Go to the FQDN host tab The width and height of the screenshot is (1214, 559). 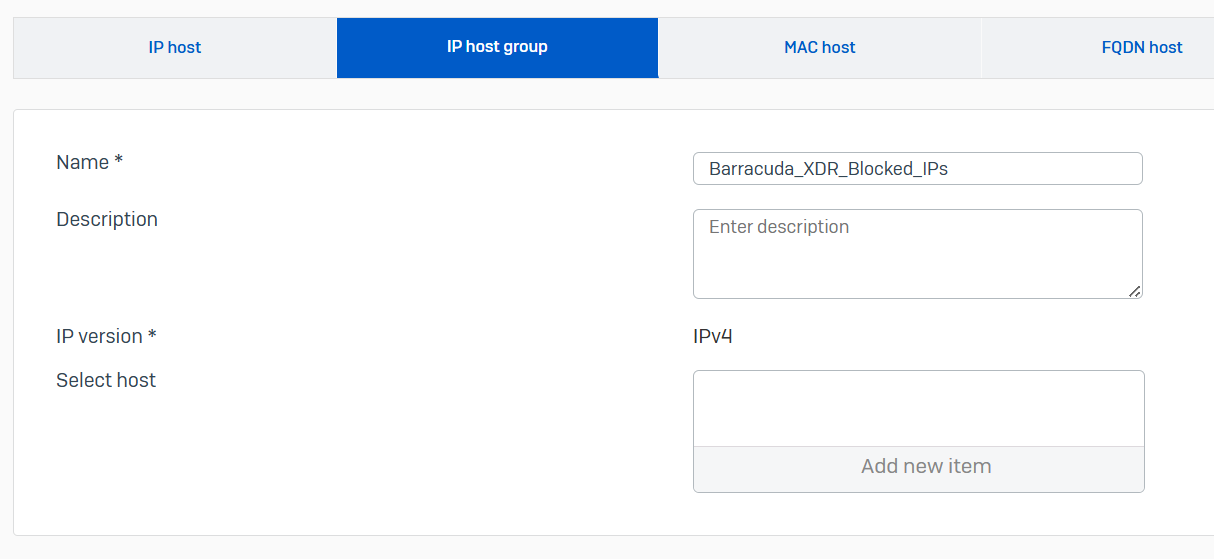(x=1141, y=47)
